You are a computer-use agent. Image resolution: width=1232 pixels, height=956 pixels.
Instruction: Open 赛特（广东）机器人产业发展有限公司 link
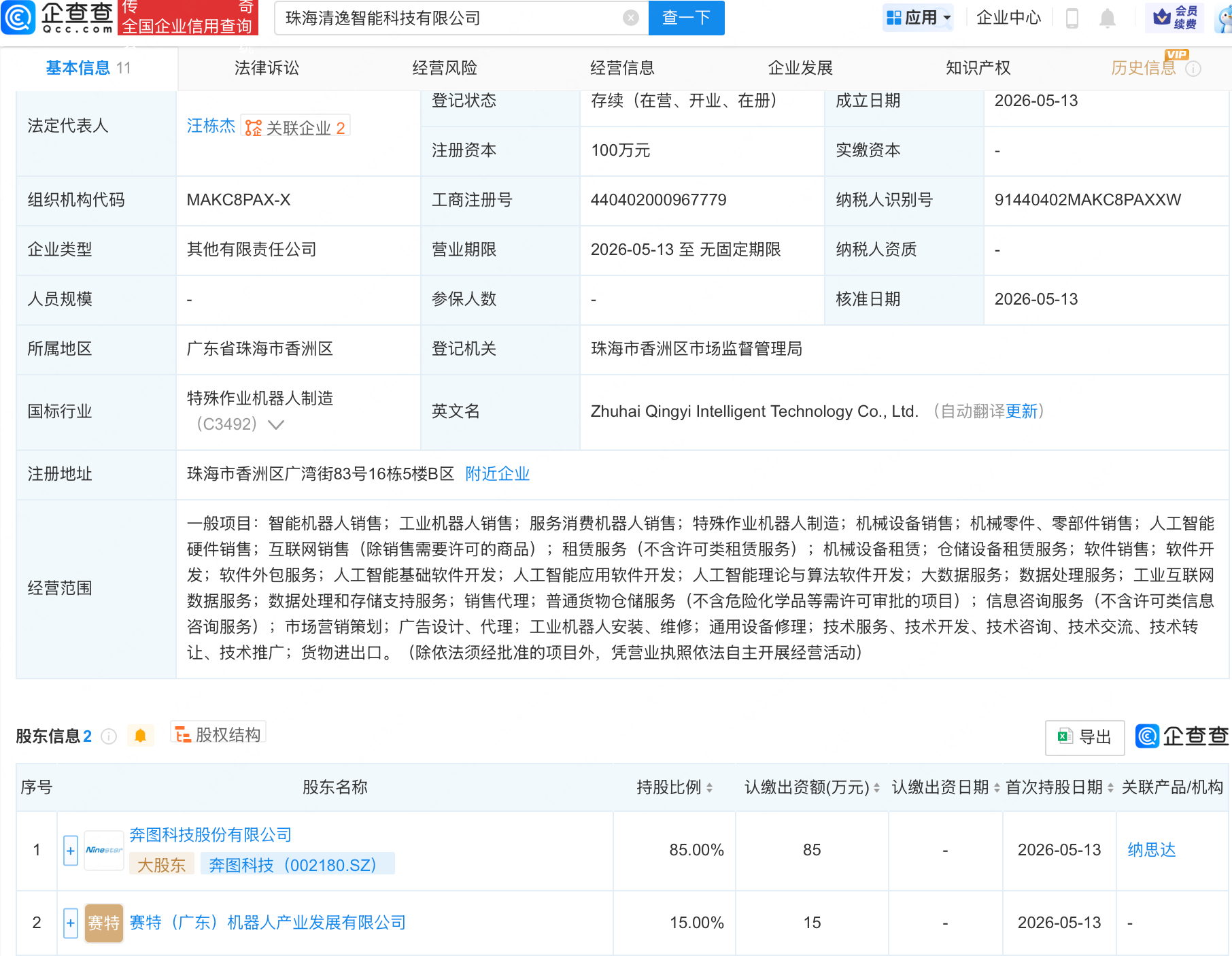pyautogui.click(x=268, y=923)
